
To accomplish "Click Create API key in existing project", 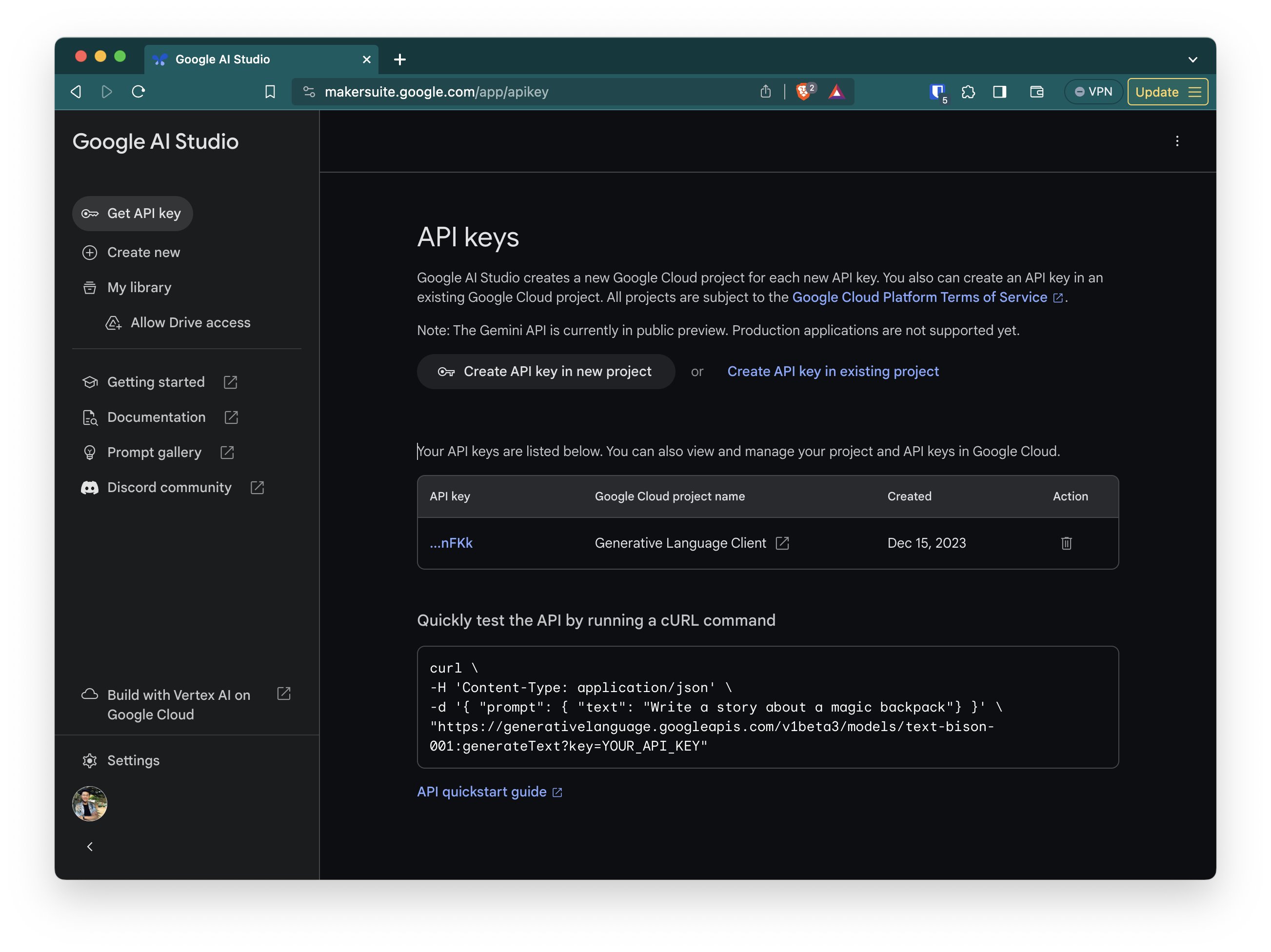I will (x=833, y=372).
